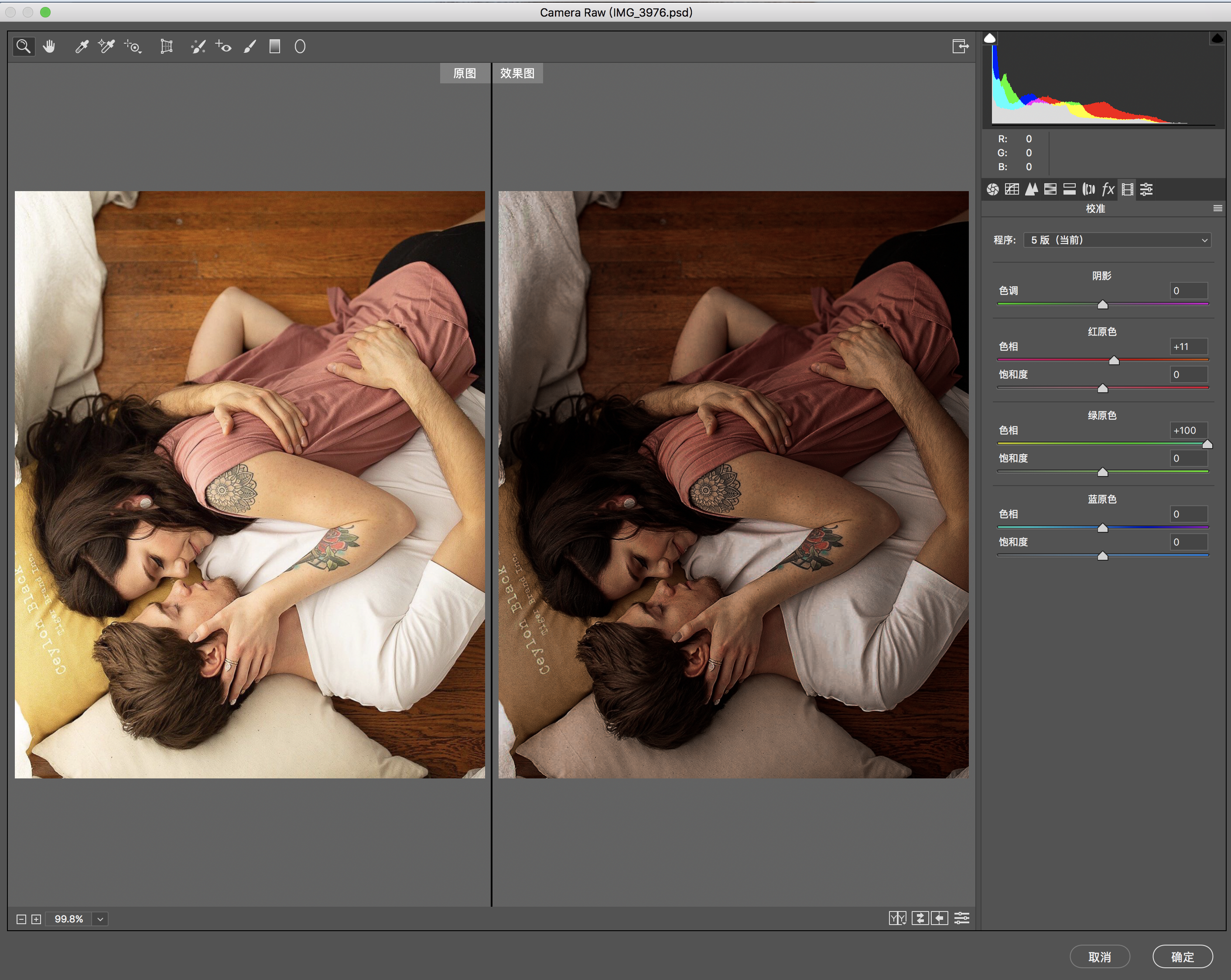Toggle shadow clipping warning in histogram
1231x980 pixels.
(990, 38)
